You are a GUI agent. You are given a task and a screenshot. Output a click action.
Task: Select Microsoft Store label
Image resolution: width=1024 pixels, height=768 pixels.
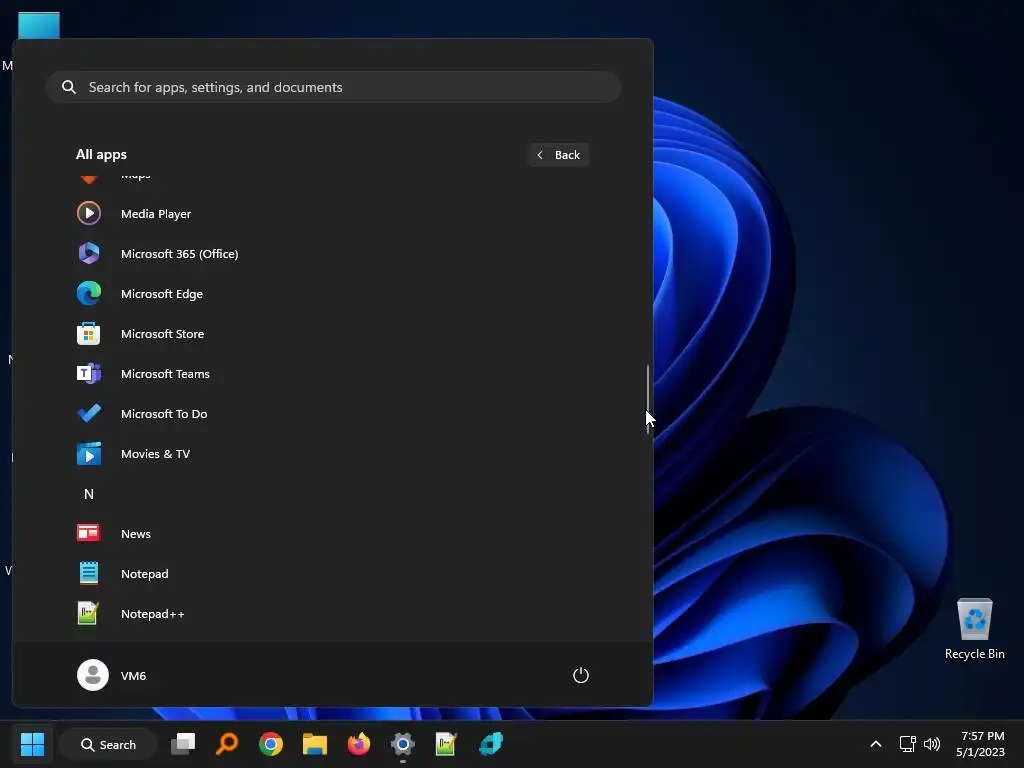click(163, 334)
